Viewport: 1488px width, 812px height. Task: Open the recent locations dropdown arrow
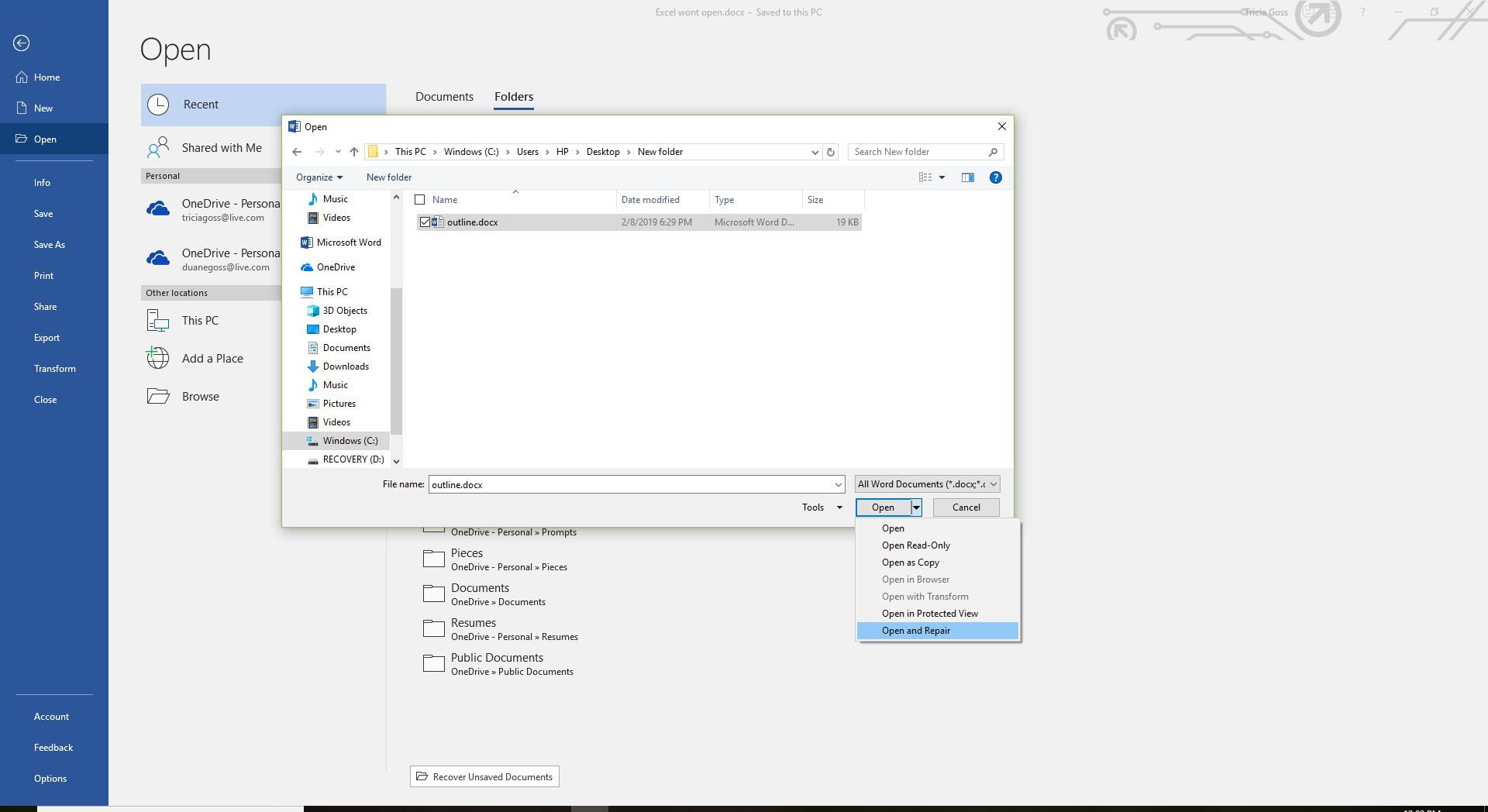tap(338, 152)
